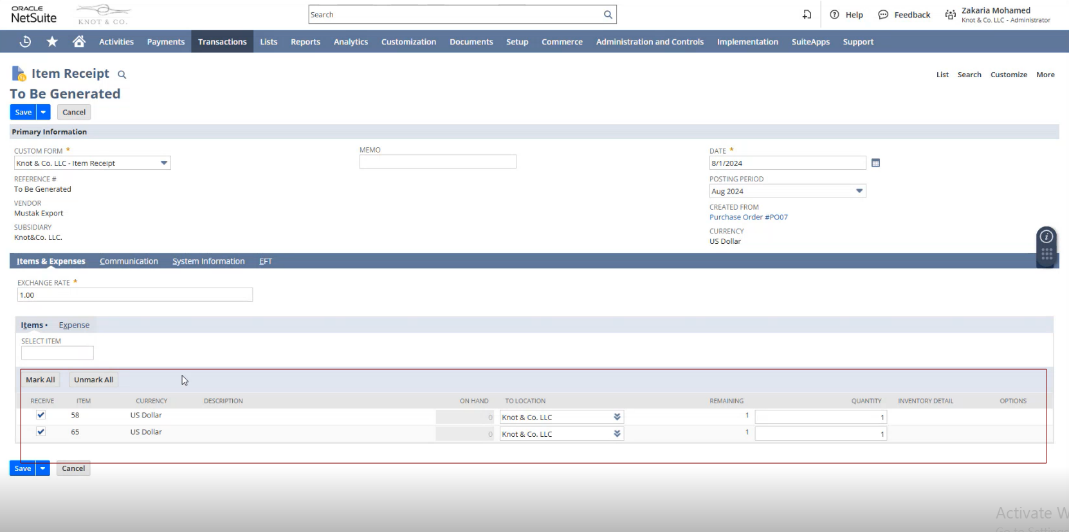The height and width of the screenshot is (532, 1069).
Task: Click the magnifier icon beside Item Receipt
Action: (x=122, y=75)
